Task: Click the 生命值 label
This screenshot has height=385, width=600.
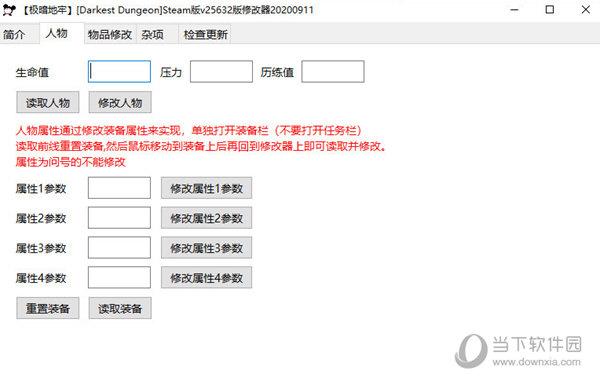Action: point(32,72)
